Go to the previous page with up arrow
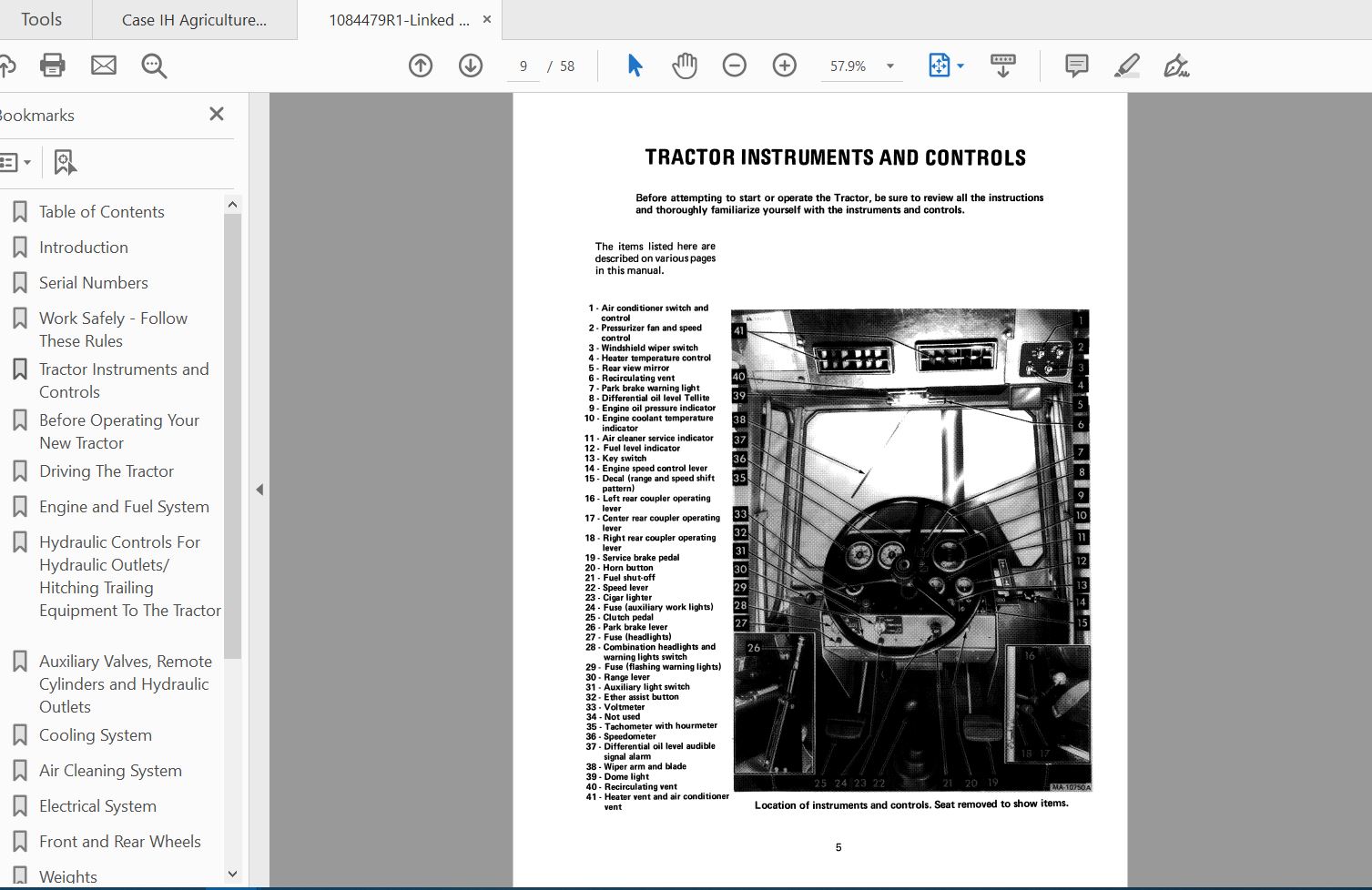Screen dimensions: 1372x890 click(421, 66)
